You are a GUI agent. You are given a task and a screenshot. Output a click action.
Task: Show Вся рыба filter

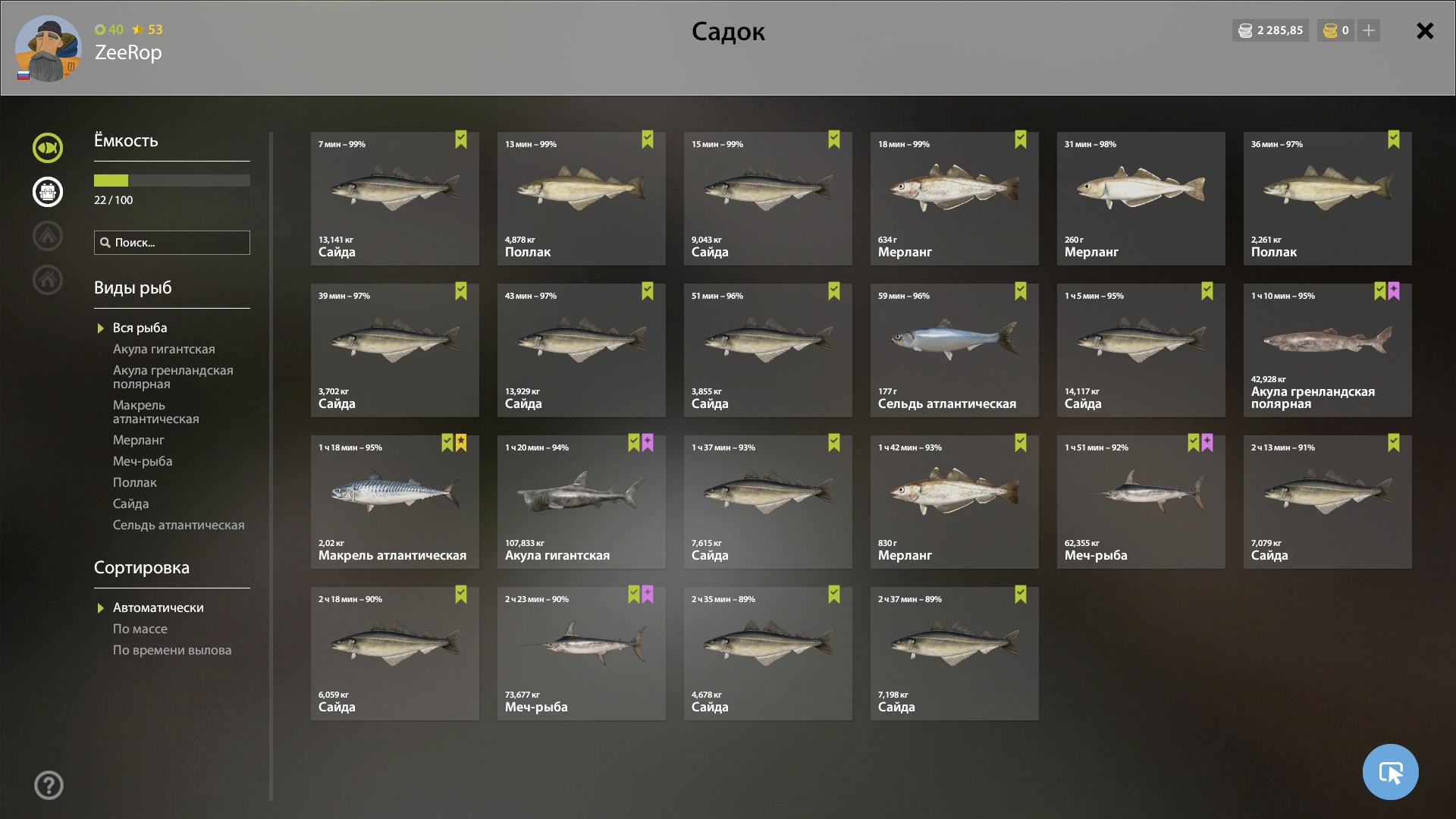(140, 328)
